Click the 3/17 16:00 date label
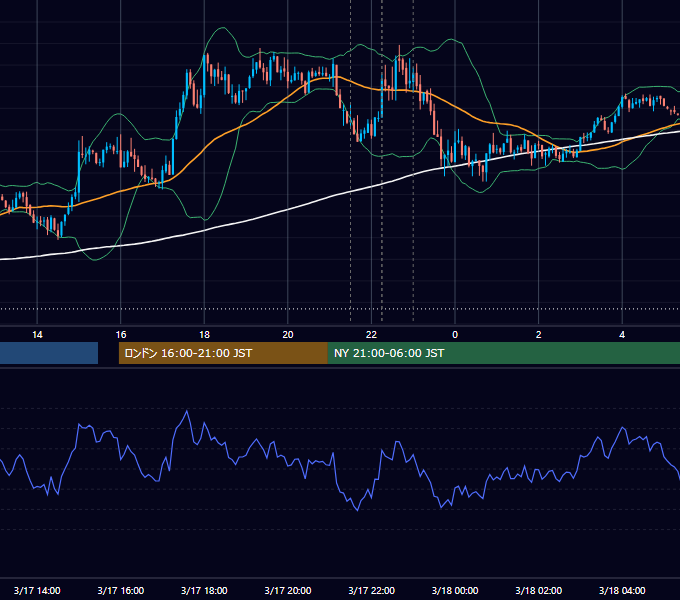 pos(121,590)
